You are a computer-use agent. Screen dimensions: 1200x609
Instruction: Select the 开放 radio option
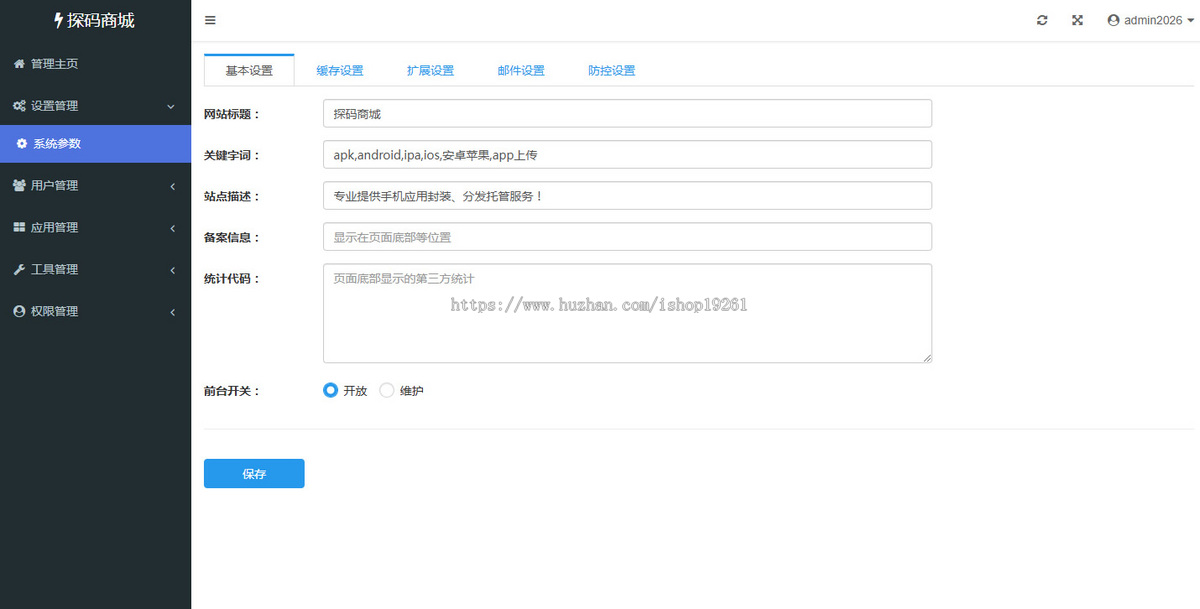pos(330,391)
